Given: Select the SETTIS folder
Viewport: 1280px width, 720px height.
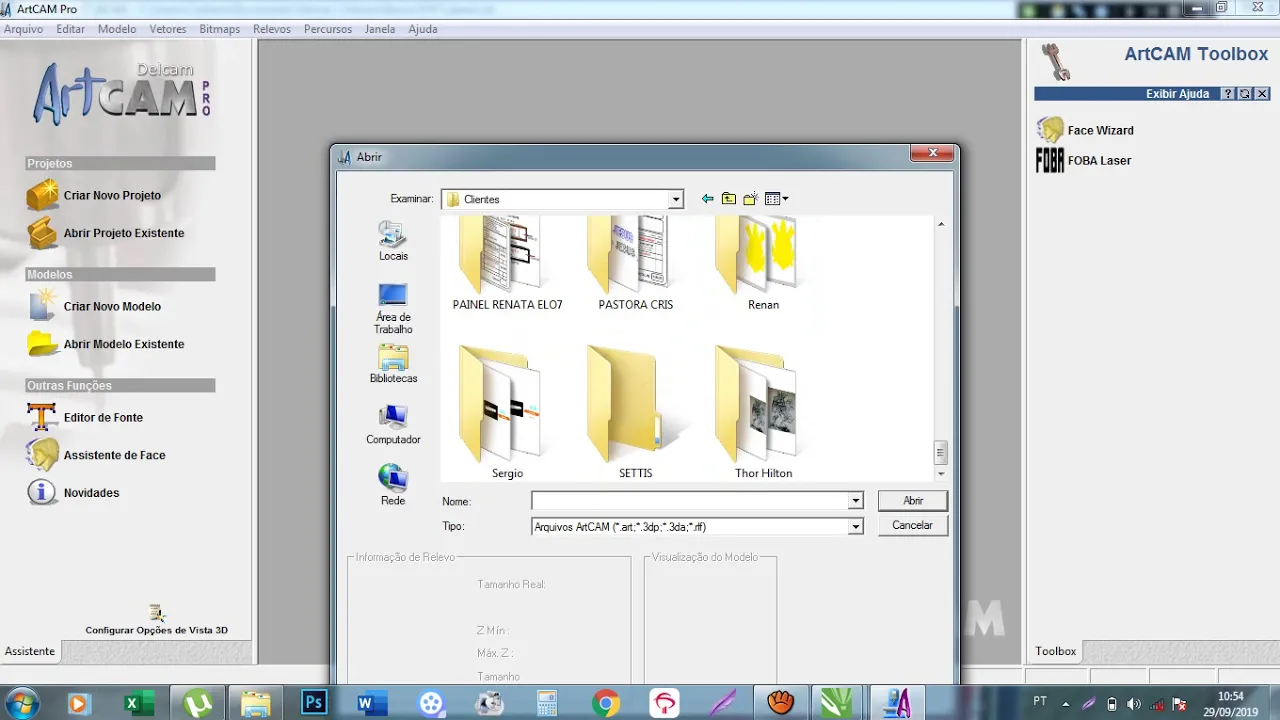Looking at the screenshot, I should (x=636, y=412).
